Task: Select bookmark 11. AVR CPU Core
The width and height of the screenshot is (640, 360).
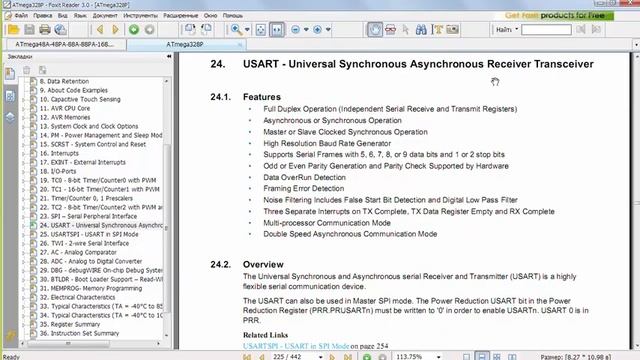Action: click(65, 108)
